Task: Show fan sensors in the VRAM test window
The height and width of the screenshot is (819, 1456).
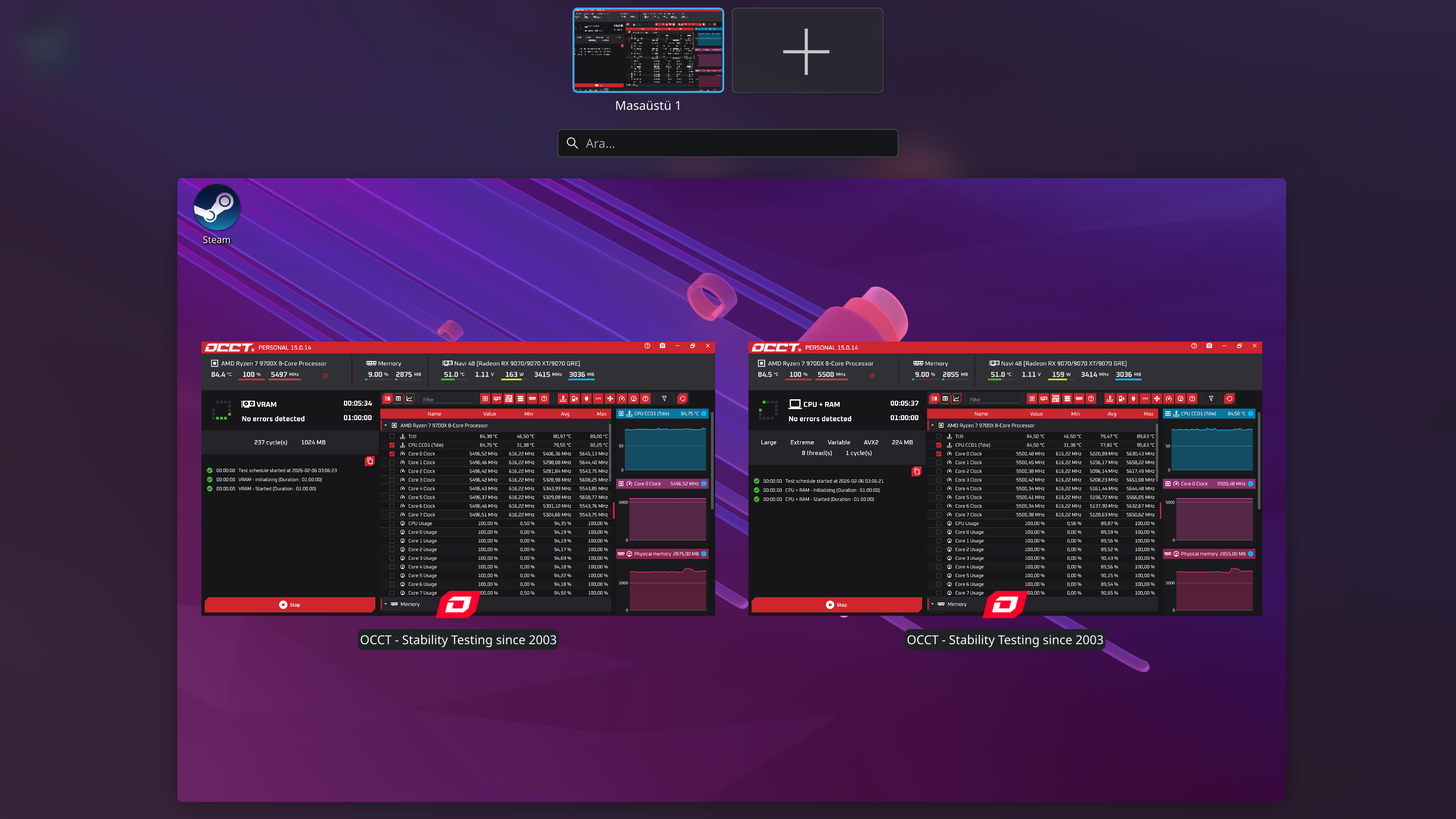Action: pyautogui.click(x=610, y=399)
